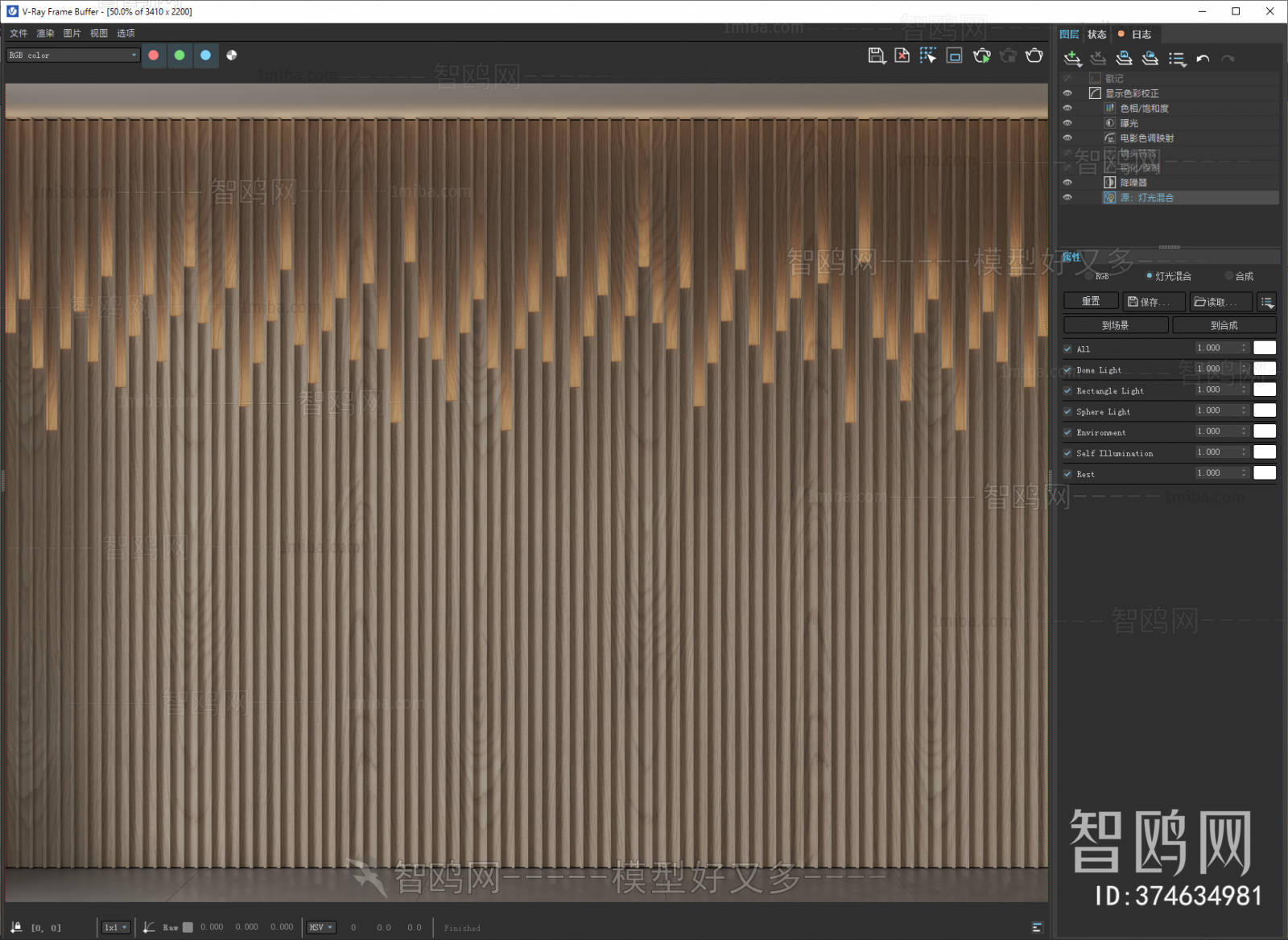This screenshot has width=1288, height=940.
Task: Open the add layer menu
Action: pyautogui.click(x=1072, y=59)
